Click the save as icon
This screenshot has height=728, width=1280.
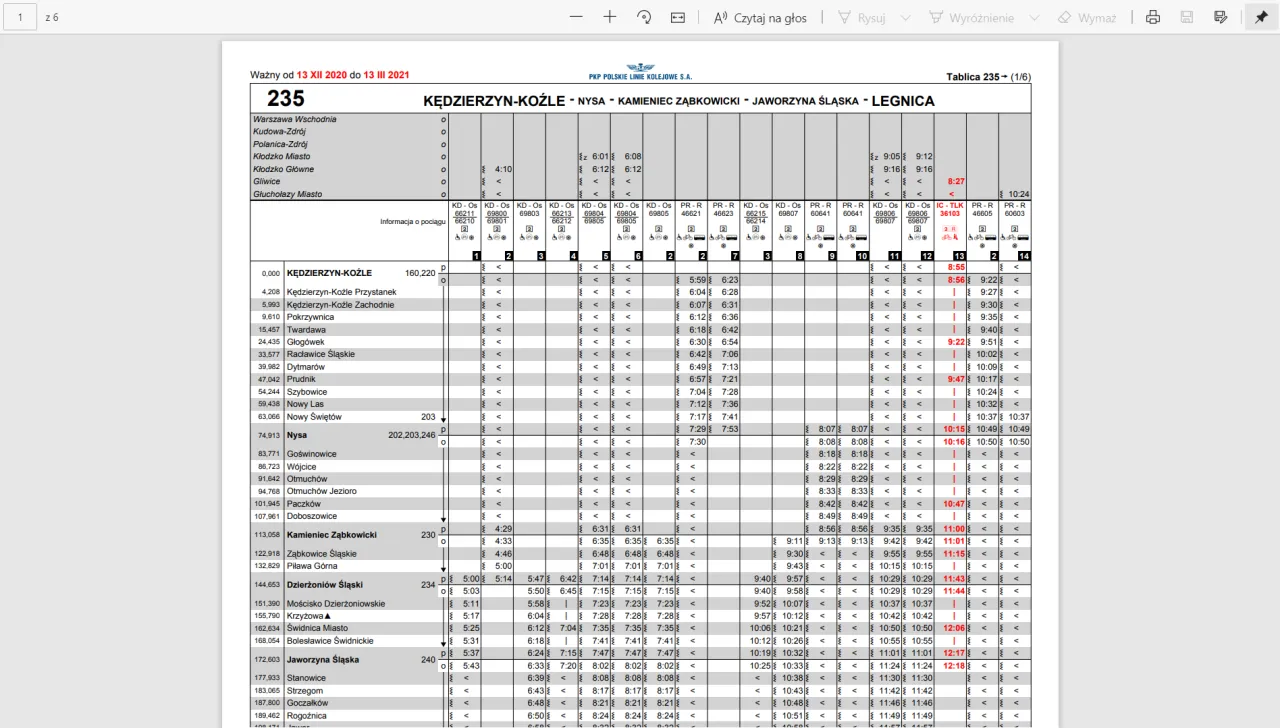[x=1220, y=17]
